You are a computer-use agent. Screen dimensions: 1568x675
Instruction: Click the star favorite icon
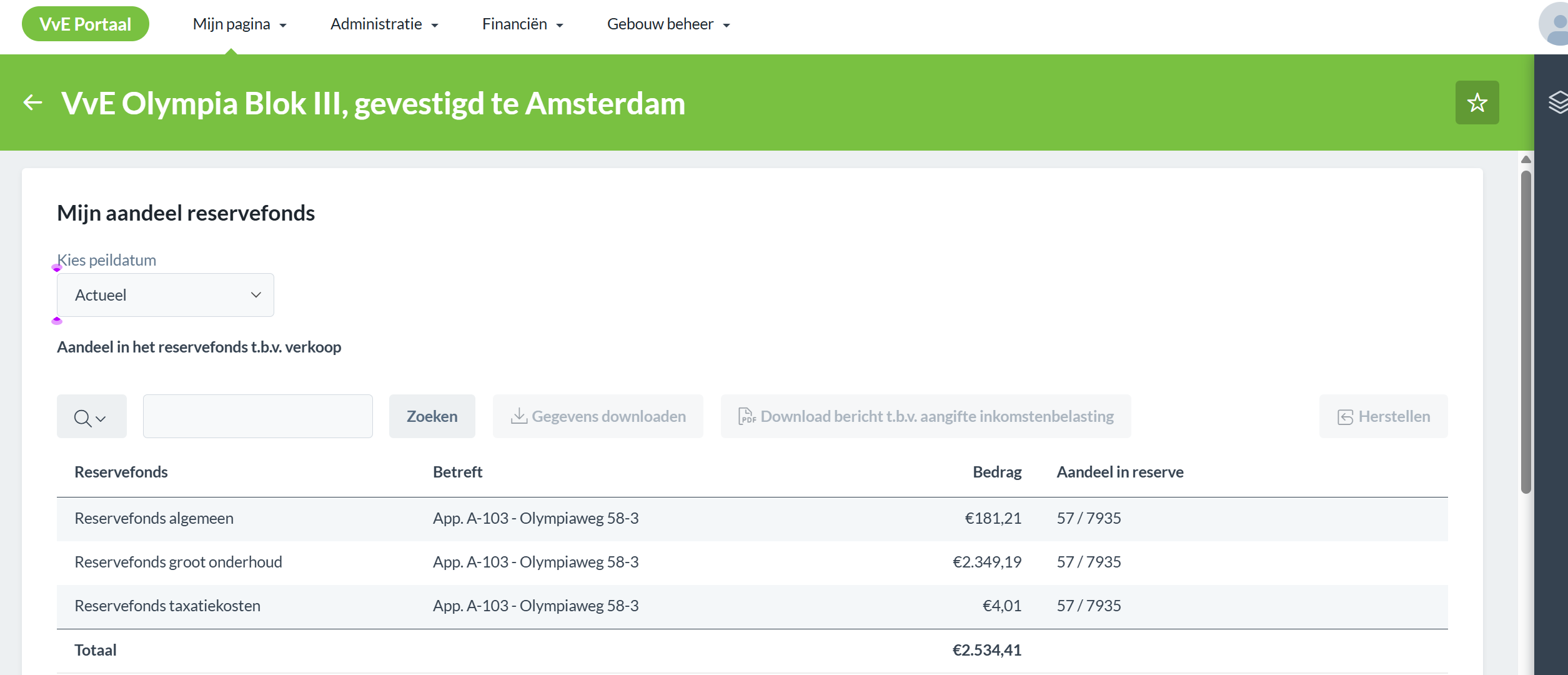pyautogui.click(x=1477, y=102)
